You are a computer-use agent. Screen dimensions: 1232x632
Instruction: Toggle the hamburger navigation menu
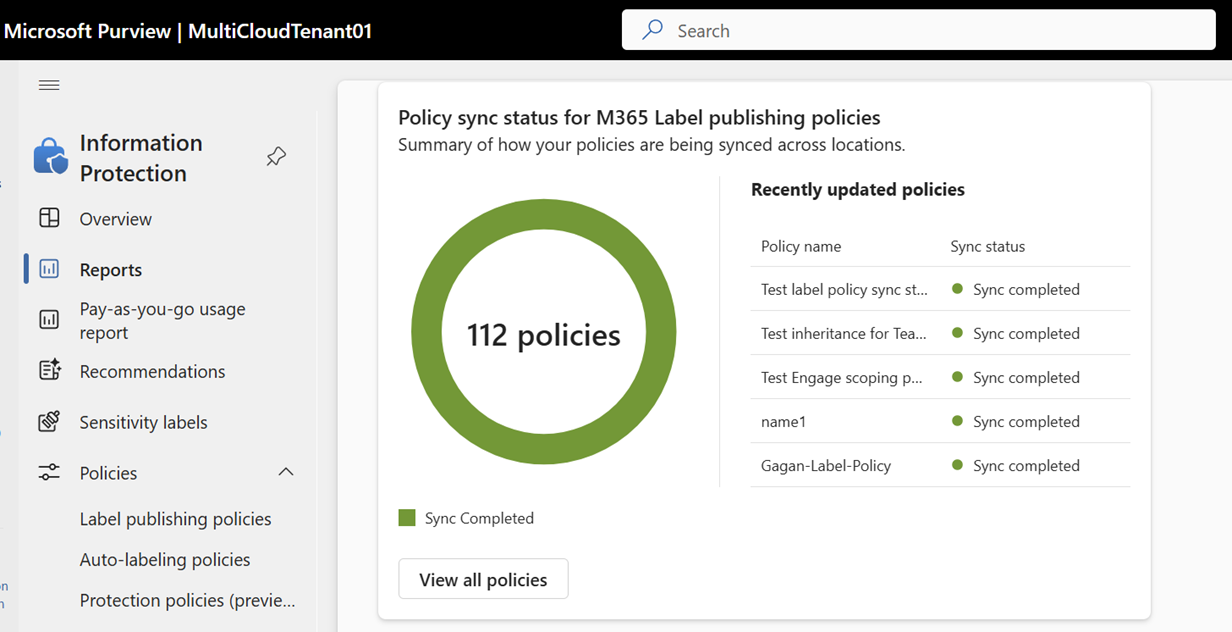coord(49,85)
